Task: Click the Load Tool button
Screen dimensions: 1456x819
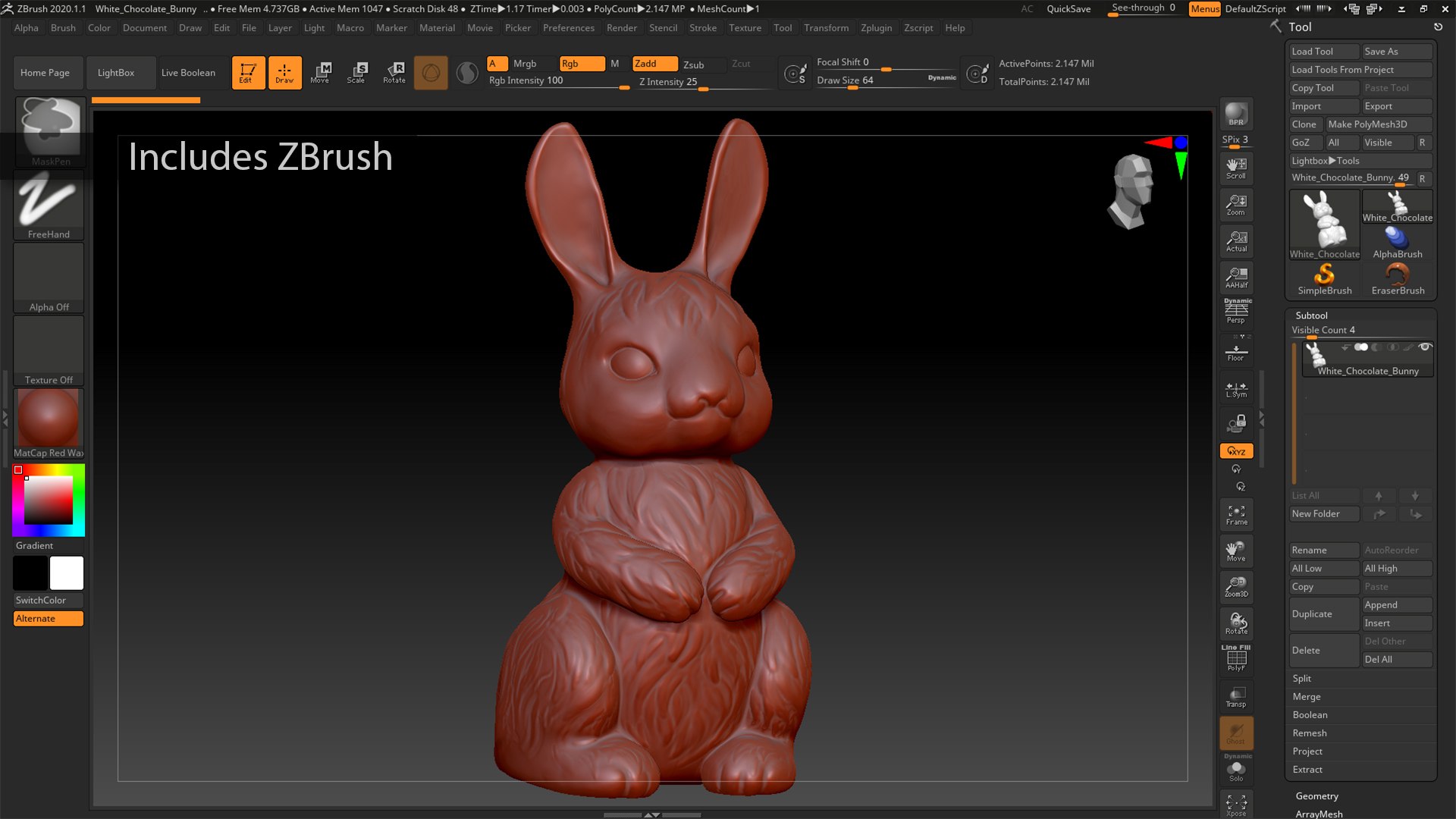Action: click(x=1324, y=52)
